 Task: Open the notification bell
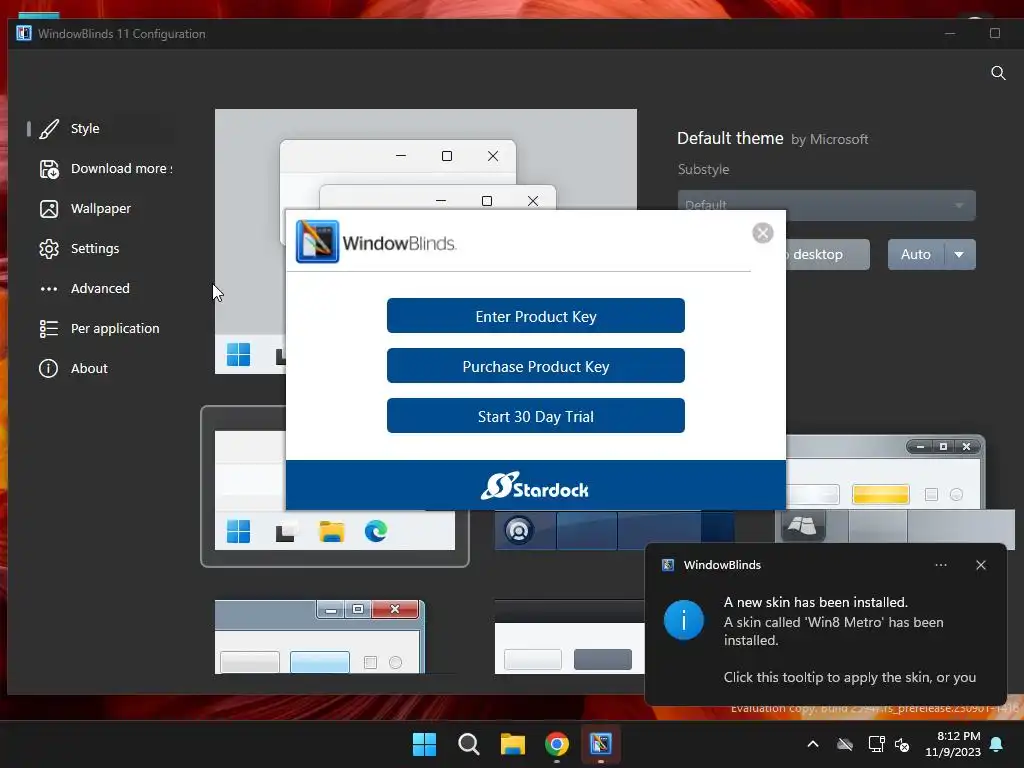point(997,744)
